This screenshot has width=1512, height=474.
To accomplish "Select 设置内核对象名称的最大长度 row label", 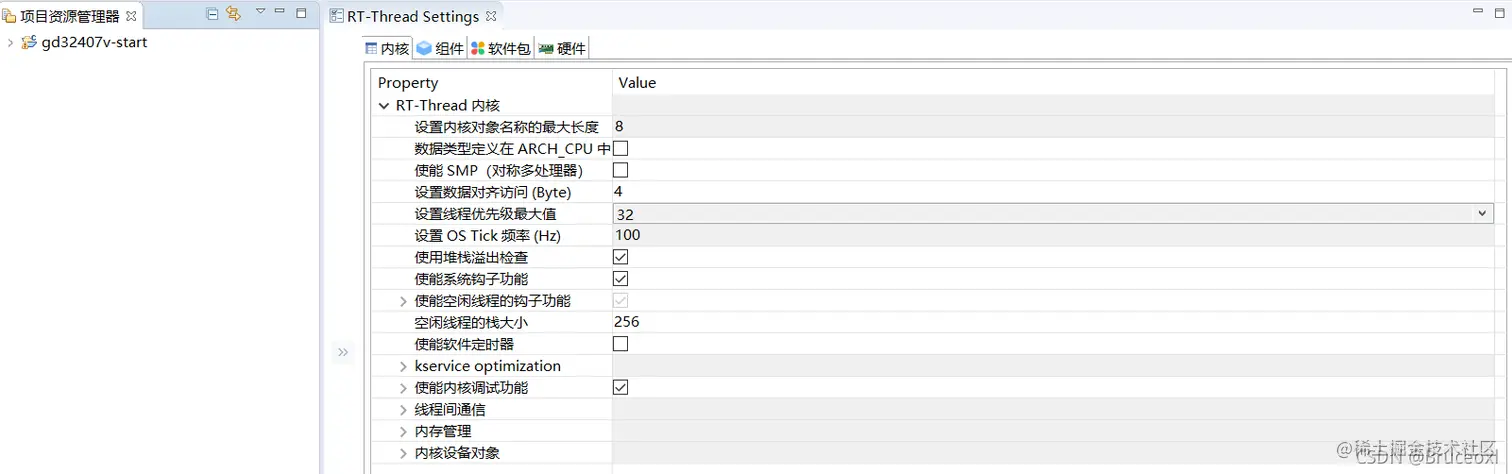I will 506,127.
